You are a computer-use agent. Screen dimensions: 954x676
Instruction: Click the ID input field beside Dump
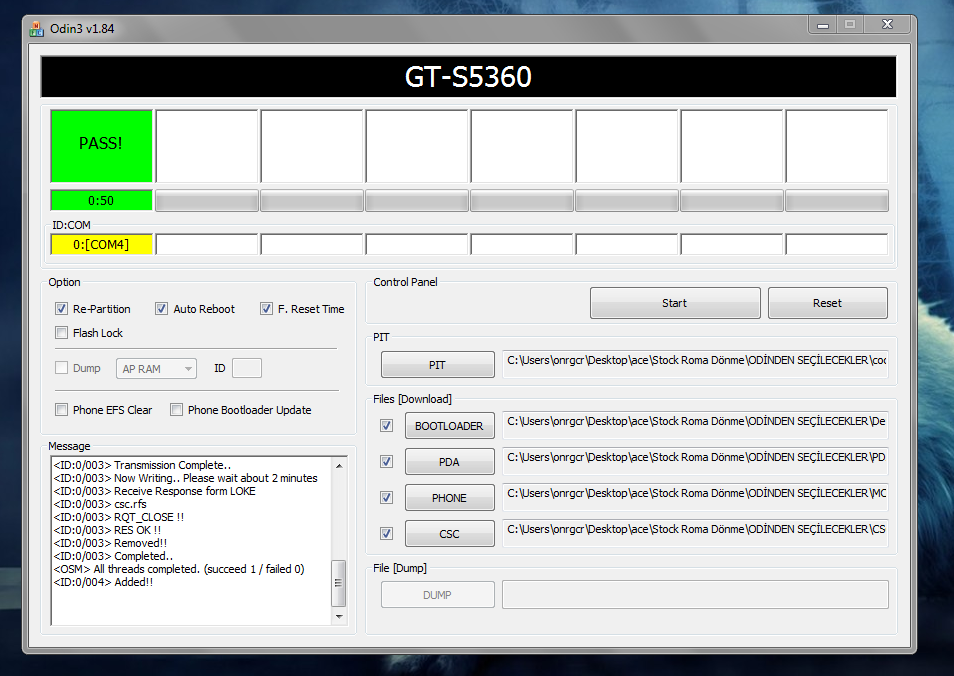tap(247, 368)
